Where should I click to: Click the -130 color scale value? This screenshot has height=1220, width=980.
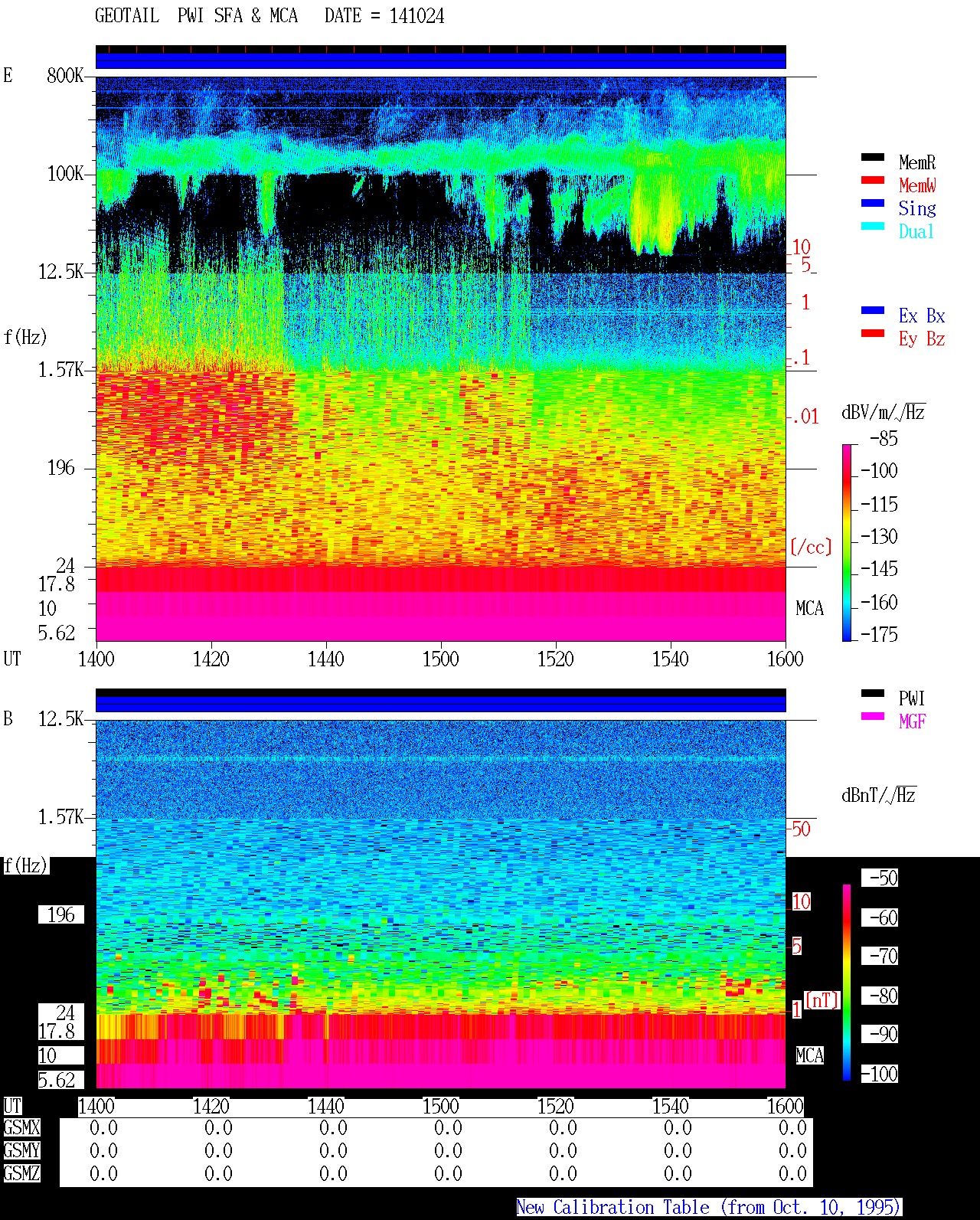(879, 537)
